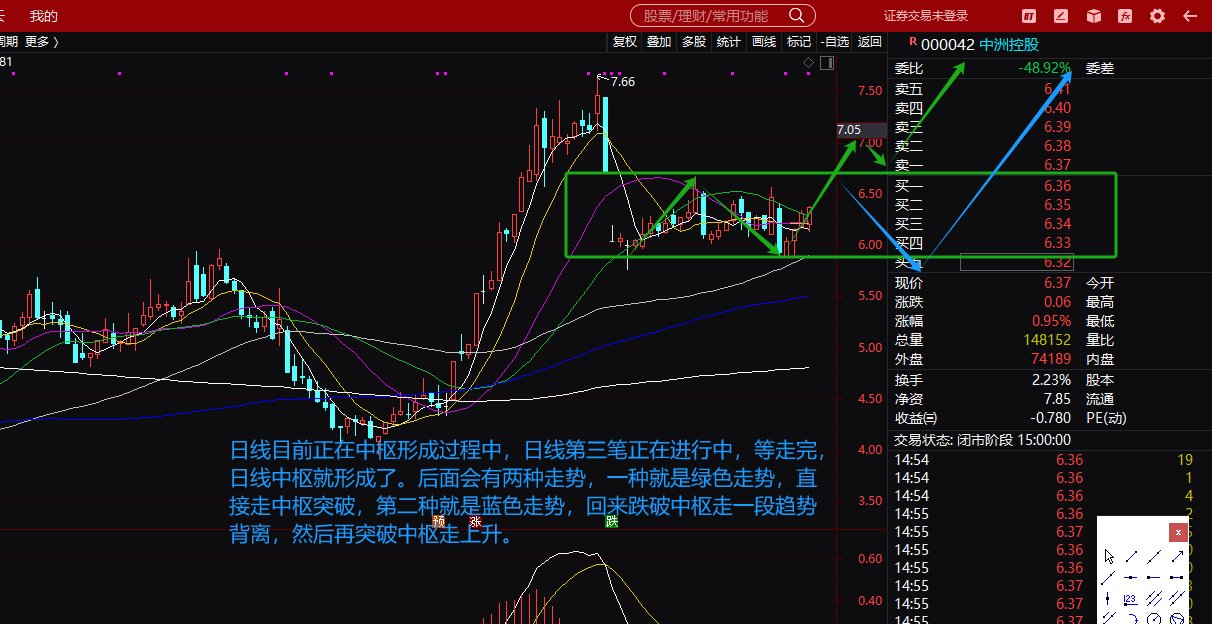Click the PE(动) label
Screen dimensions: 1212x624
click(1105, 418)
